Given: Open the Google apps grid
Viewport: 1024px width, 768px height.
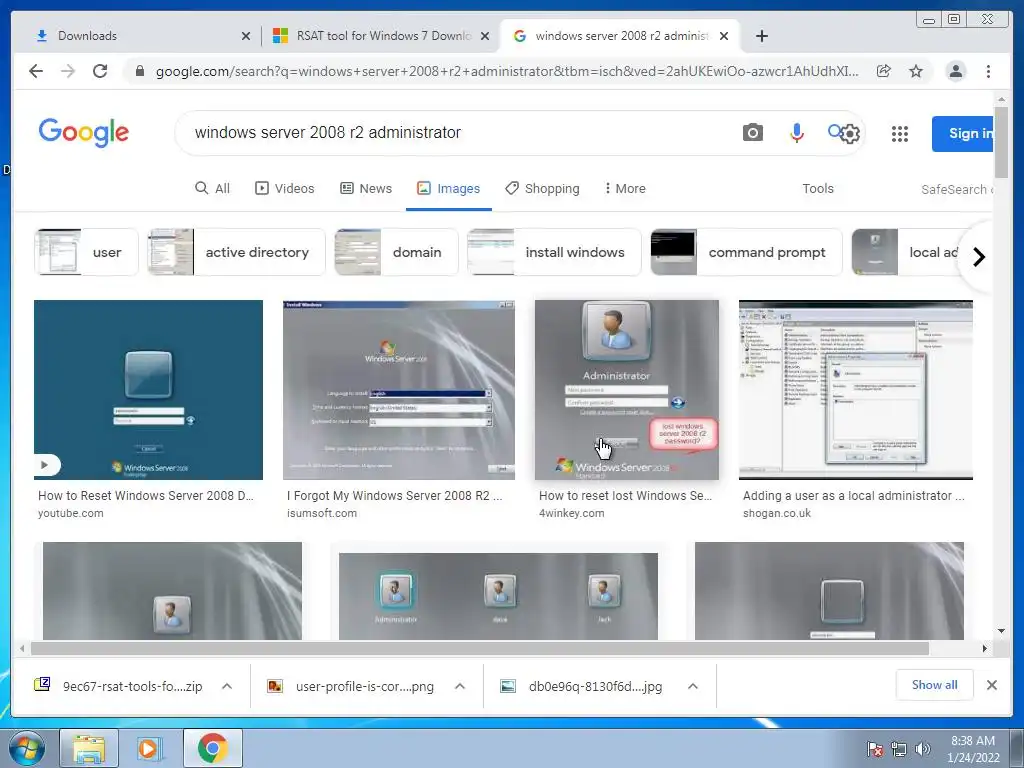Looking at the screenshot, I should pos(900,134).
